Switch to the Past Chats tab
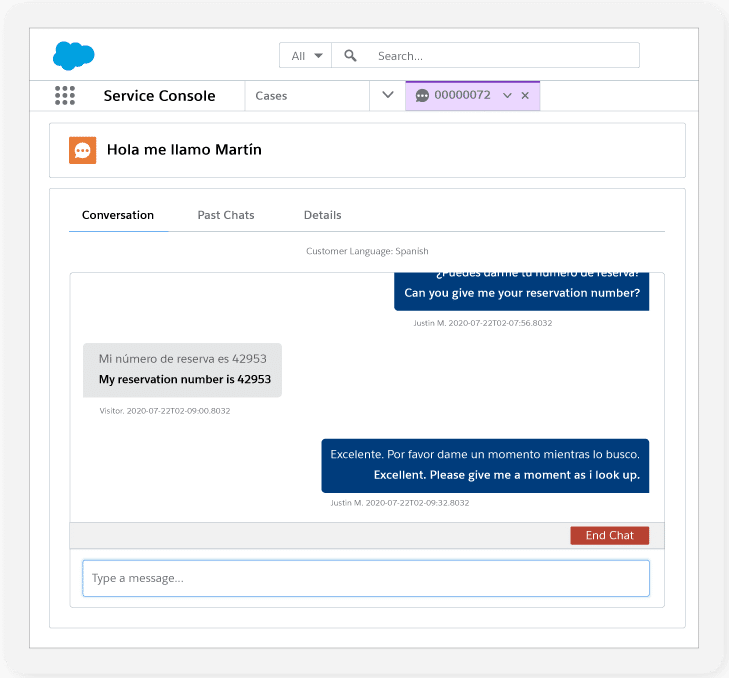This screenshot has height=678, width=729. pyautogui.click(x=226, y=215)
